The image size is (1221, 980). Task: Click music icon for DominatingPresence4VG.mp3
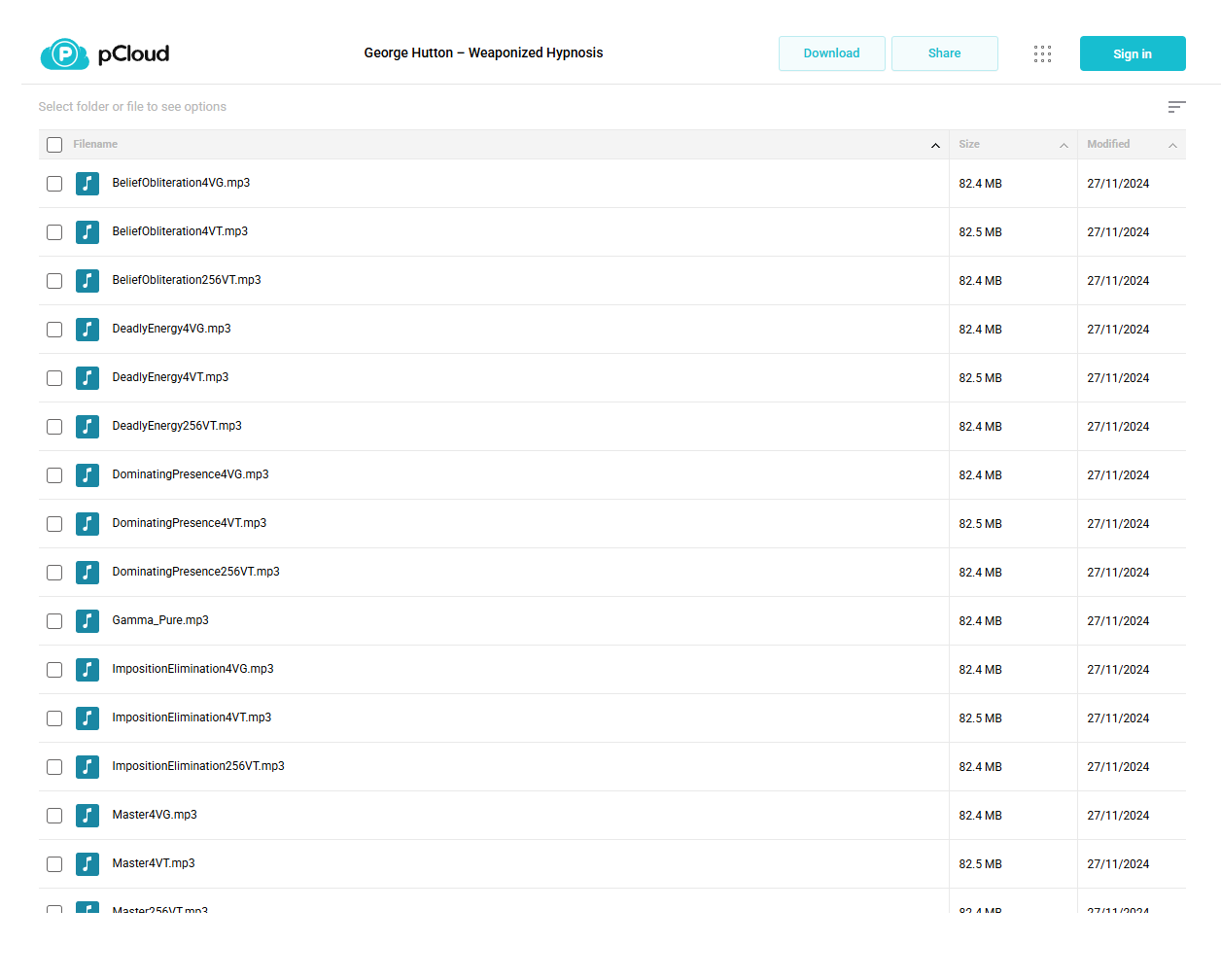pos(87,474)
